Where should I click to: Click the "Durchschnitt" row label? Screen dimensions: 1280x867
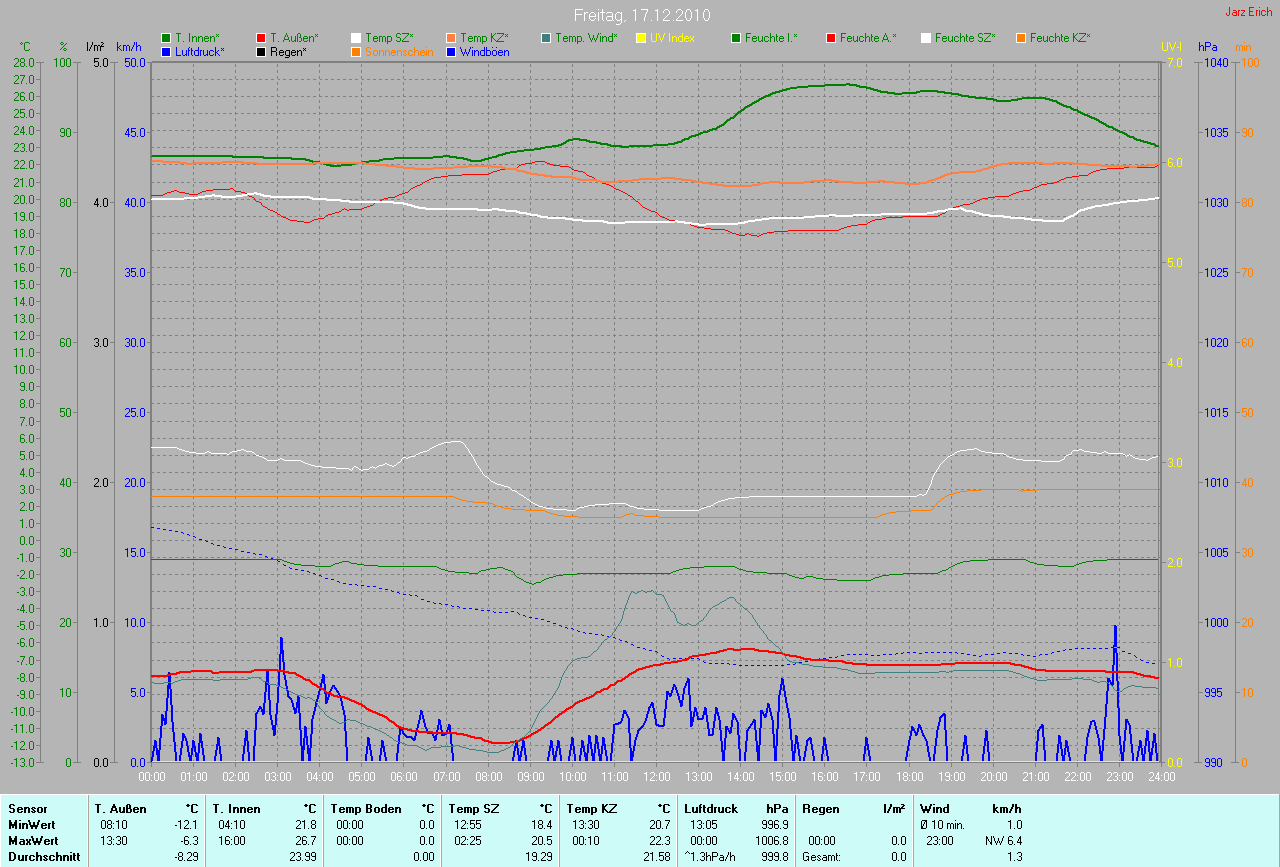44,857
